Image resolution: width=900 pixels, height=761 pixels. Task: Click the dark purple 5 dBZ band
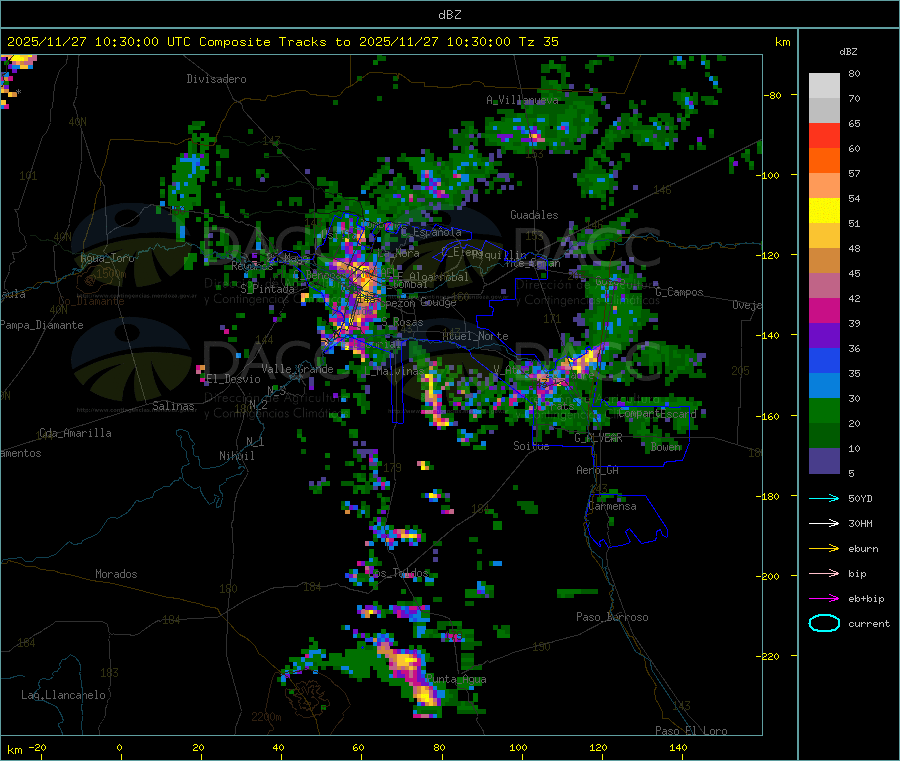point(824,461)
